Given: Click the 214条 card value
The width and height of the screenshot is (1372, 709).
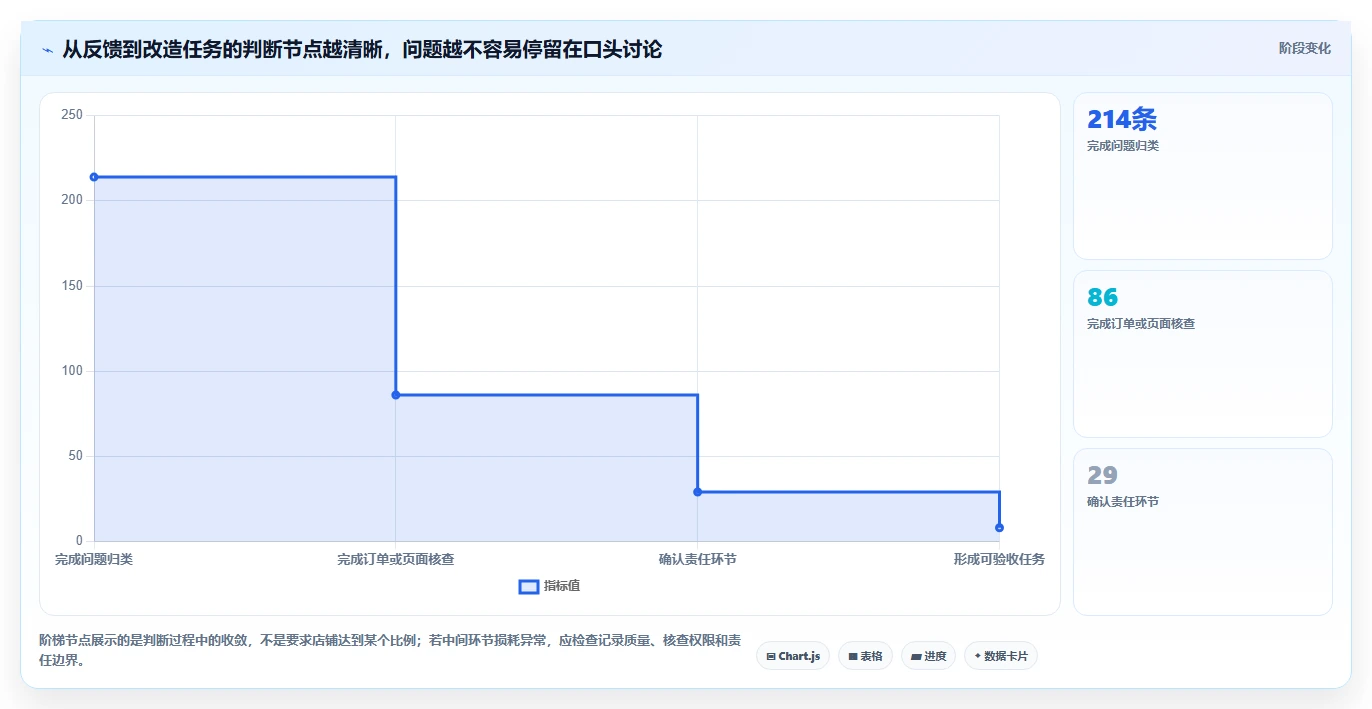Looking at the screenshot, I should click(1122, 120).
